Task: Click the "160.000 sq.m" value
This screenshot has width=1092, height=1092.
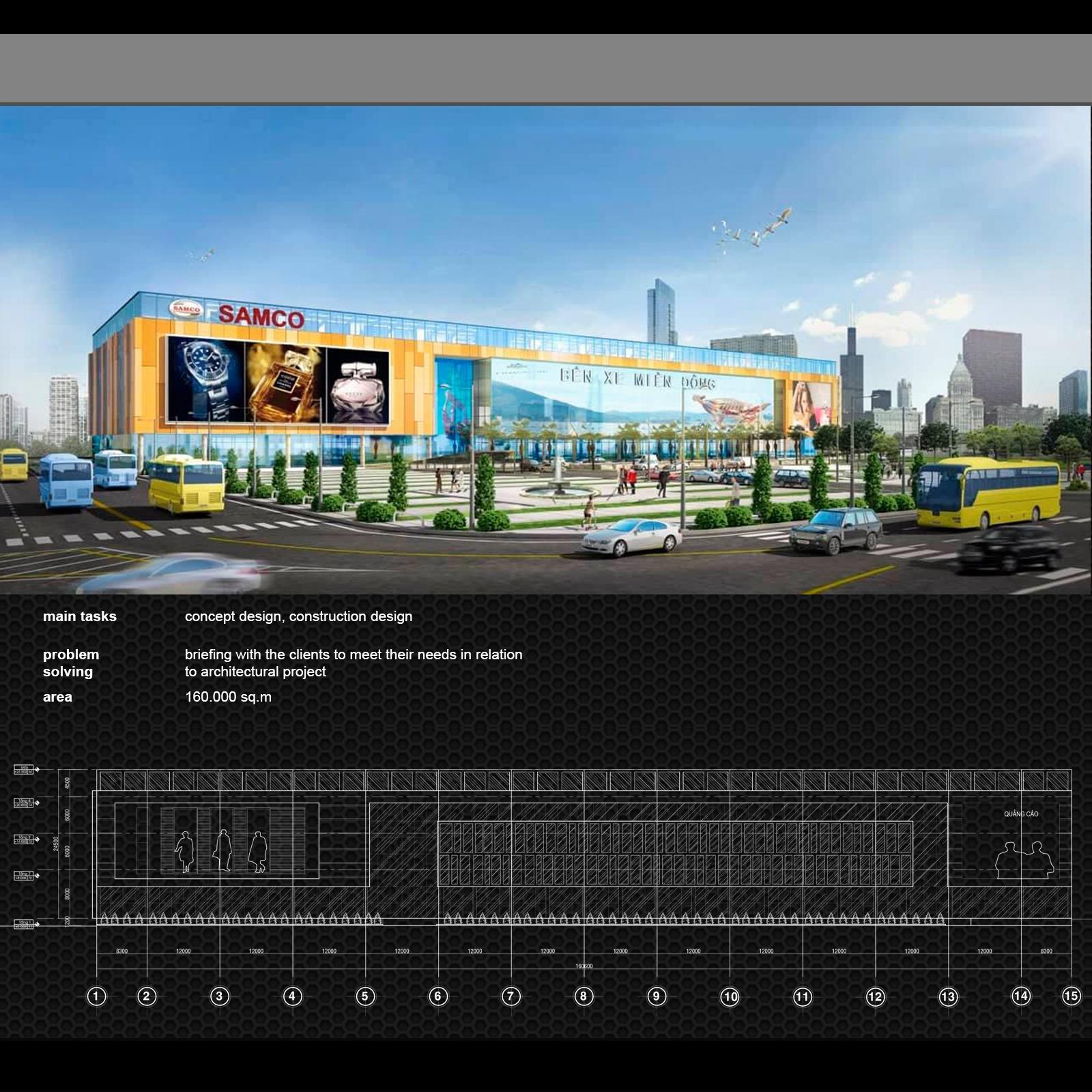Action: pos(229,697)
